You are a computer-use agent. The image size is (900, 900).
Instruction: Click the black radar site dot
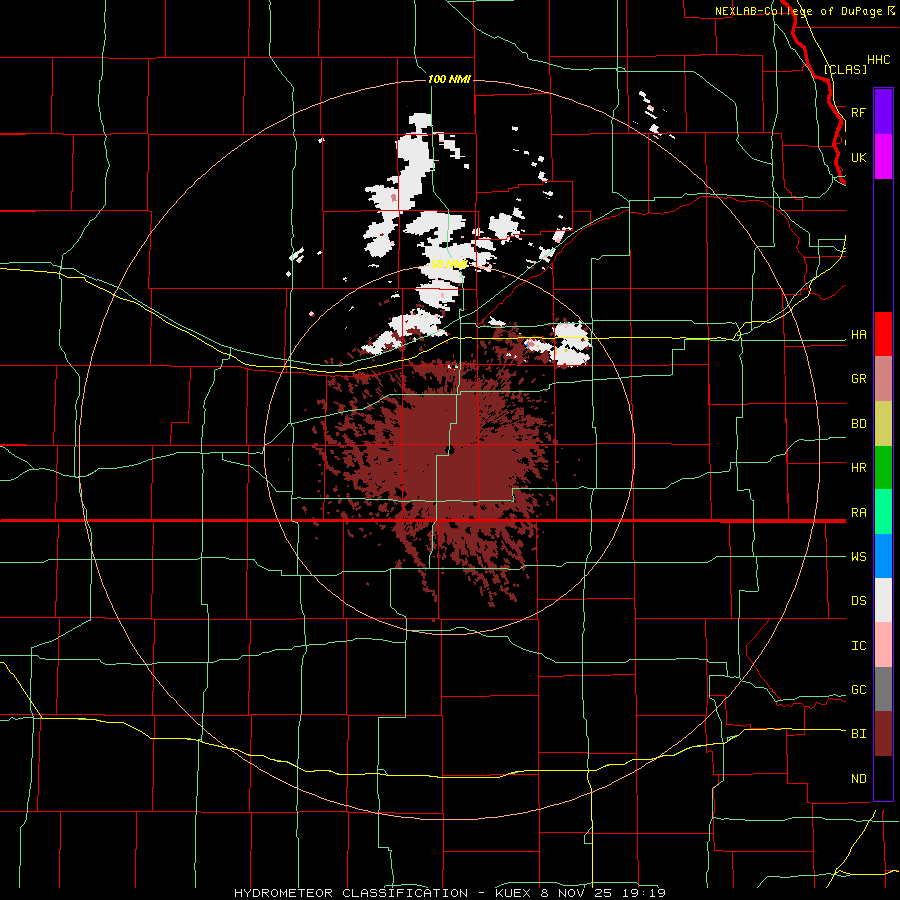point(450,451)
